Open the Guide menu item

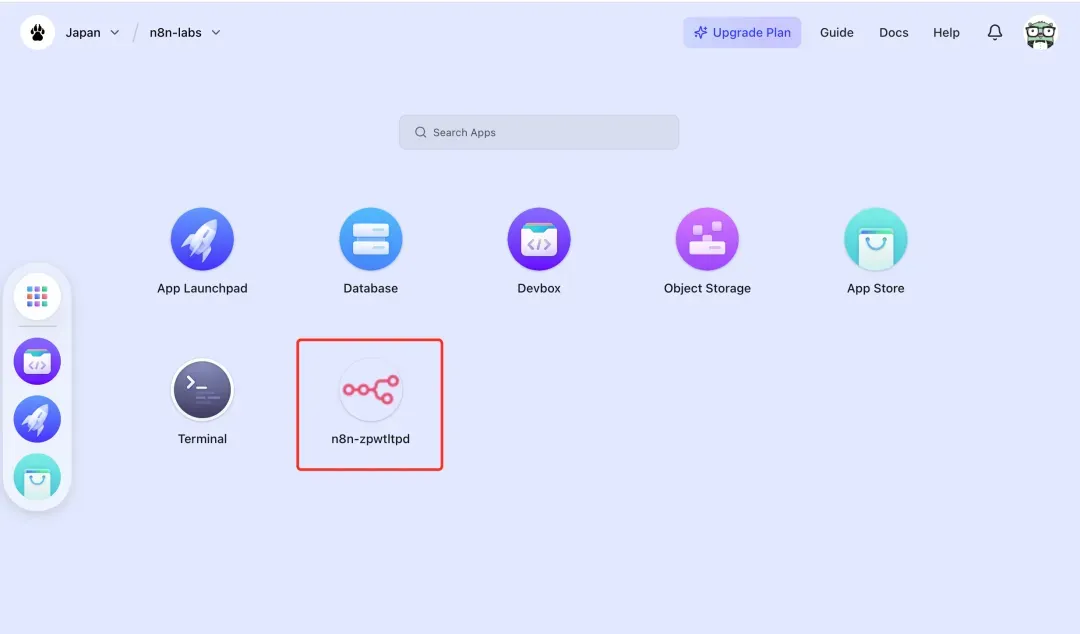click(836, 32)
